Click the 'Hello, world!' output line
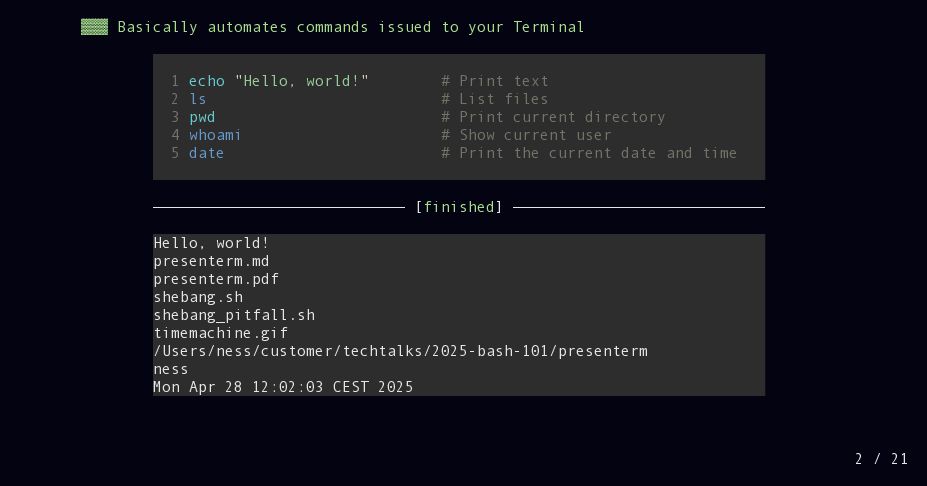The width and height of the screenshot is (927, 486). pos(211,243)
